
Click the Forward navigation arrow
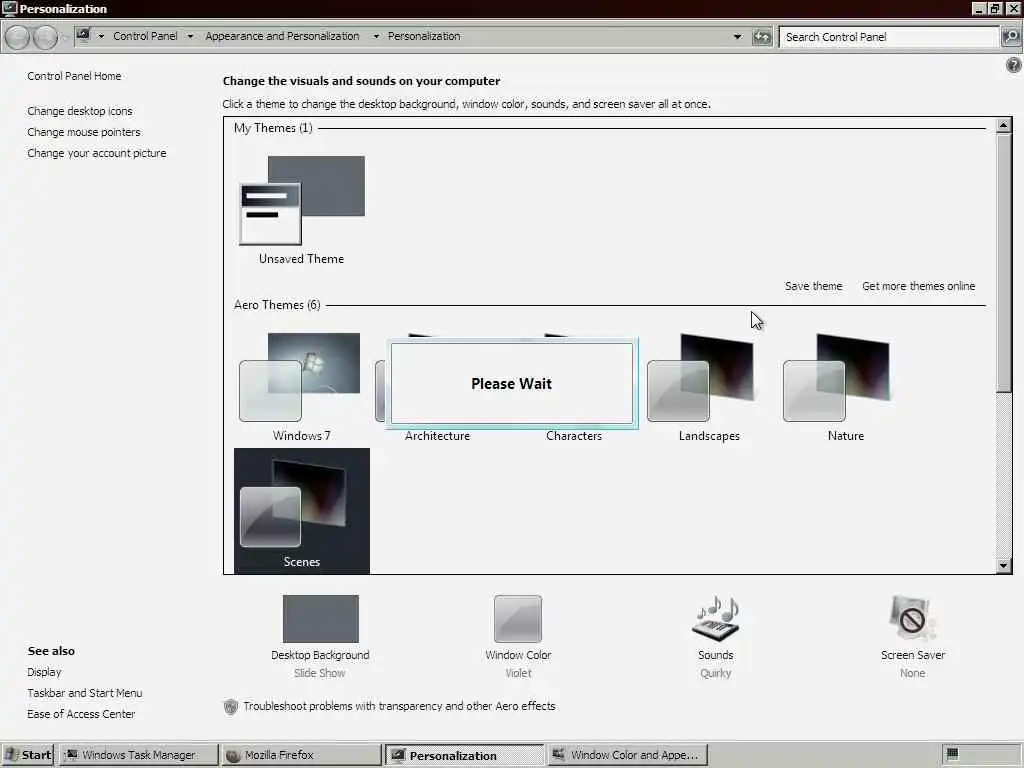click(46, 37)
